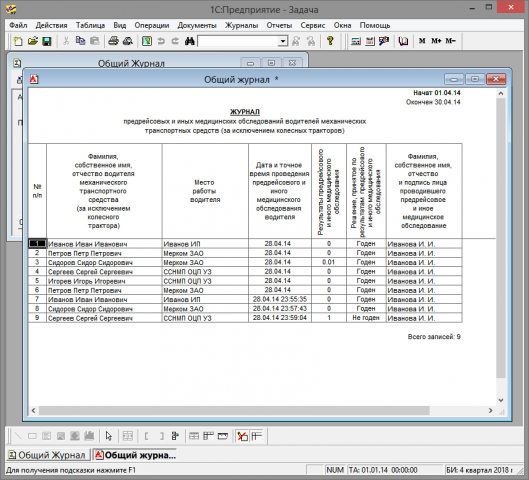
Task: Print the journal with the printer icon
Action: pos(113,41)
